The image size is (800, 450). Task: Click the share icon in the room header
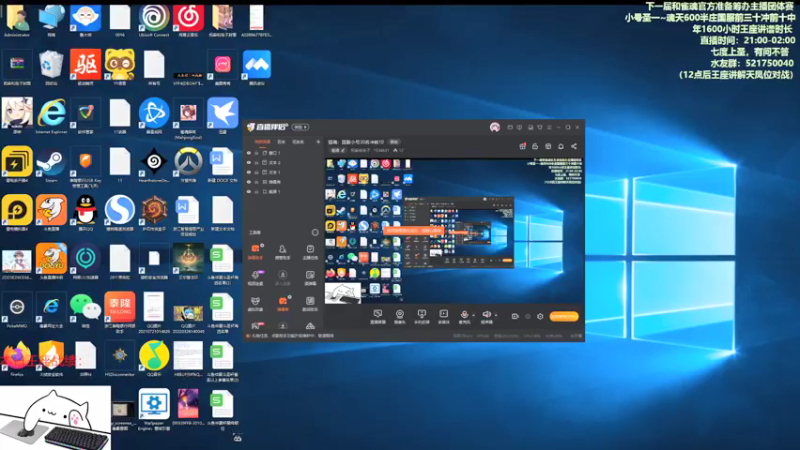point(573,146)
